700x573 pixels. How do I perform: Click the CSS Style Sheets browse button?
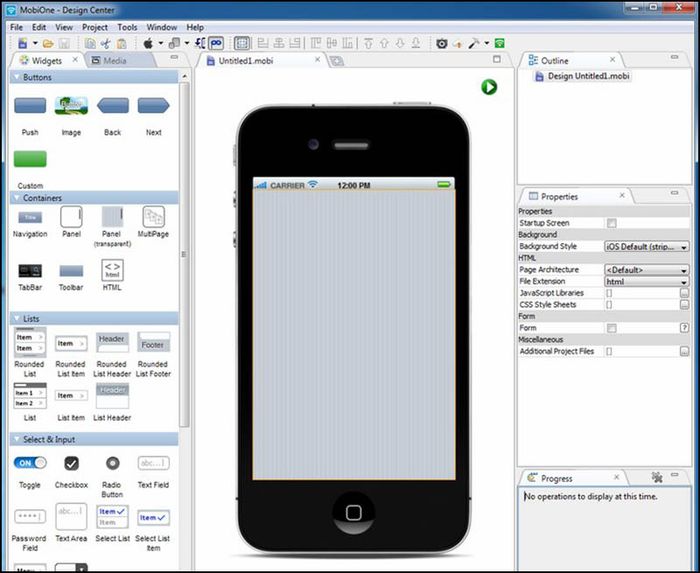(x=684, y=305)
